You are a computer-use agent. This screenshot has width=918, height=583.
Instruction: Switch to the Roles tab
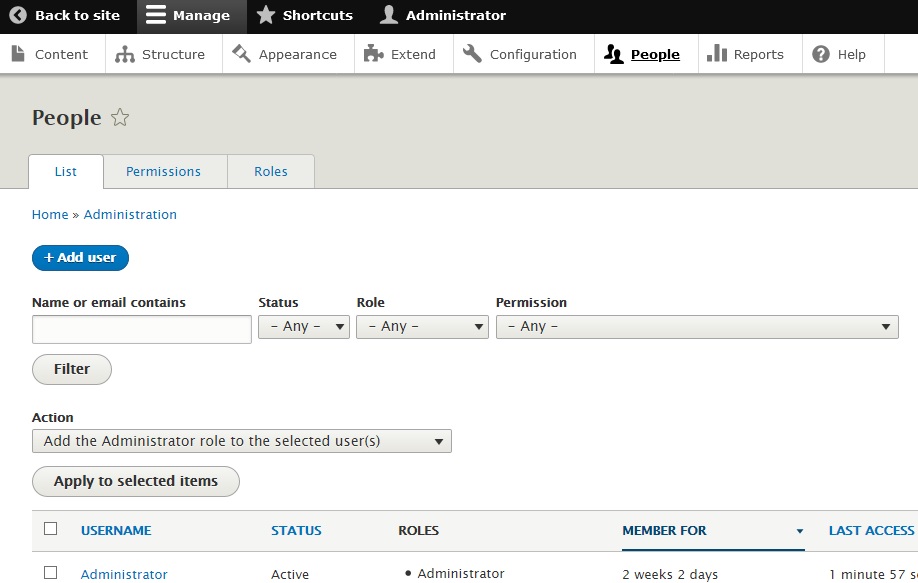click(271, 172)
